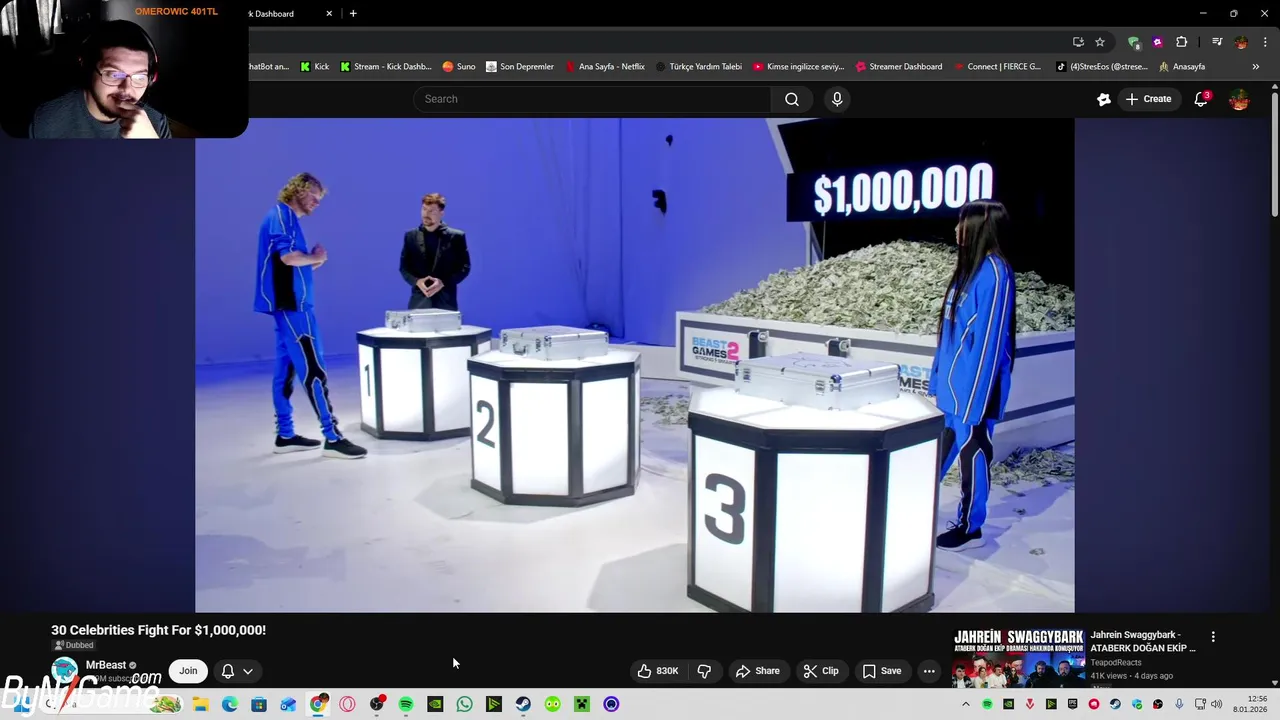Image resolution: width=1280 pixels, height=720 pixels.
Task: Open the purple extension icon in toolbar
Action: point(1157,42)
